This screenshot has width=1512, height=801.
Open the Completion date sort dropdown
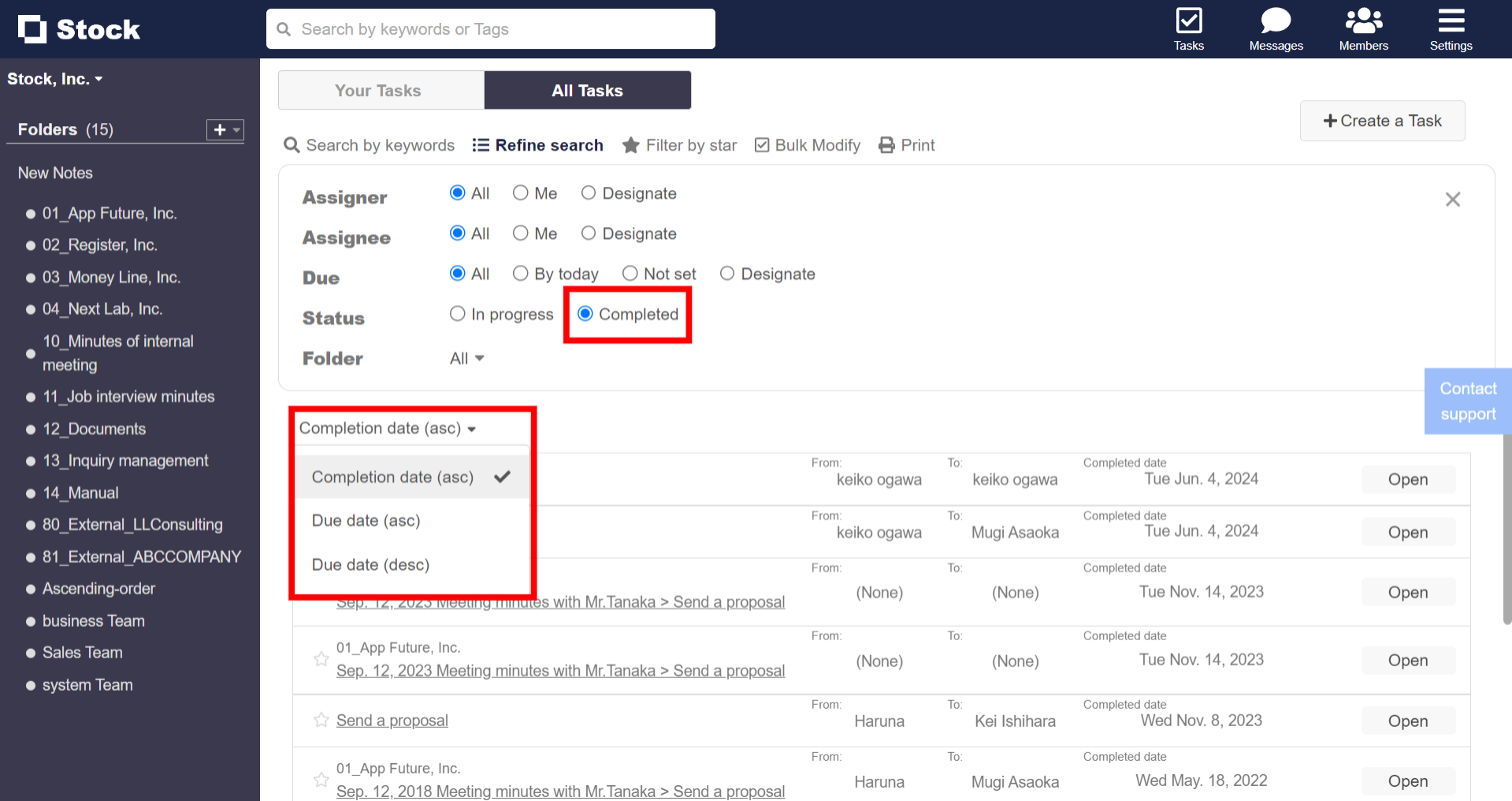pos(387,428)
